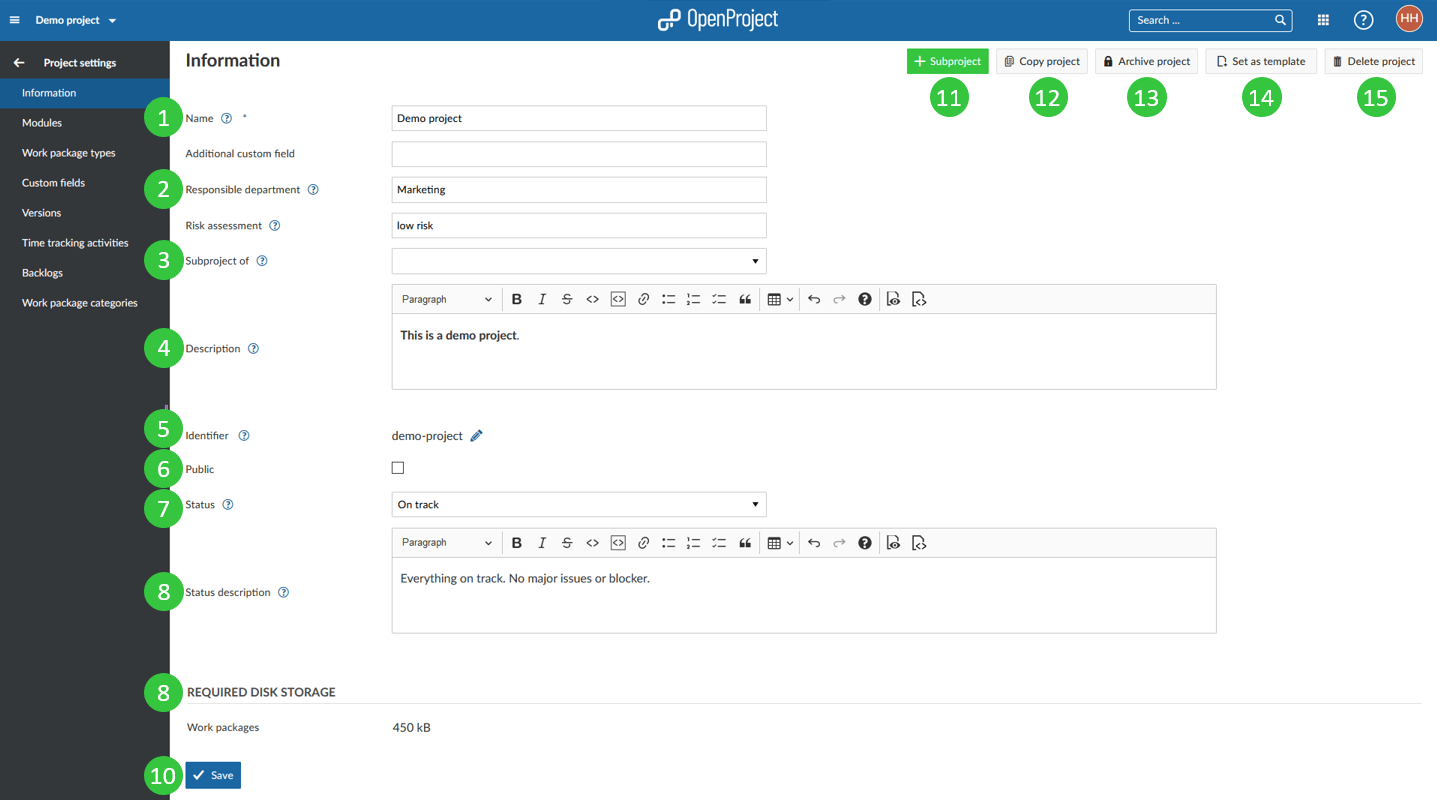Open Paragraph dropdown in Description editor
Viewport: 1437px width, 800px height.
tap(447, 299)
